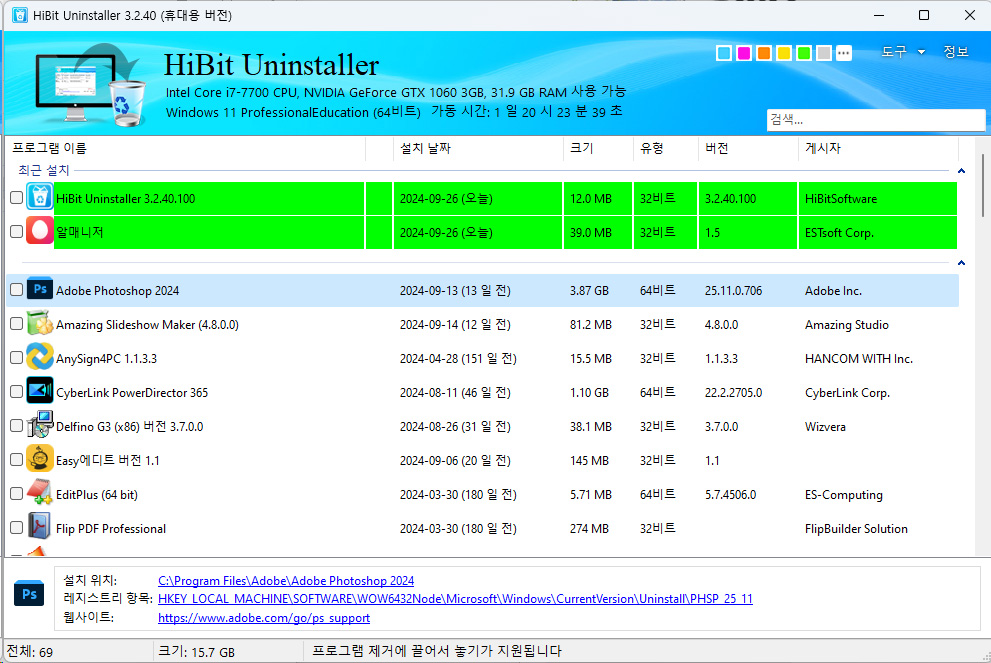Pick the green theme color
Image resolution: width=991 pixels, height=663 pixels.
pos(804,53)
